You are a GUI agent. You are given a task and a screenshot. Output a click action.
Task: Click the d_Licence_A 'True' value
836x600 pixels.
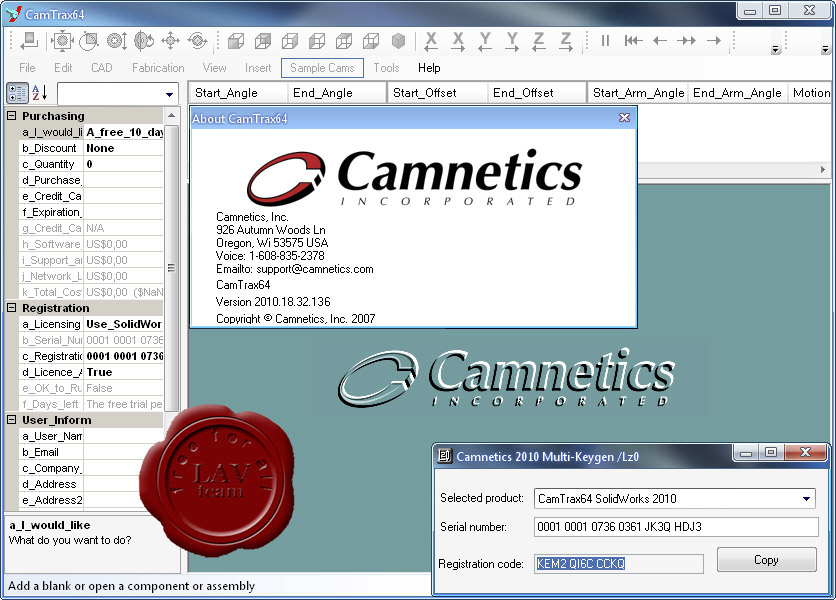(124, 372)
